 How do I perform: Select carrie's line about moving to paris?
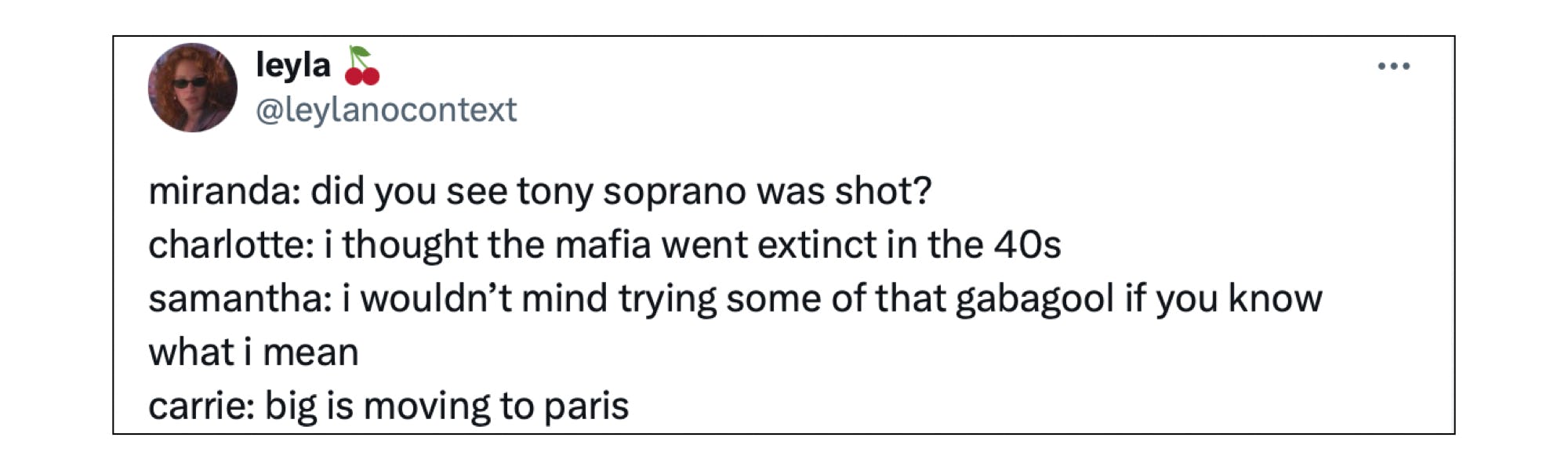(x=388, y=406)
